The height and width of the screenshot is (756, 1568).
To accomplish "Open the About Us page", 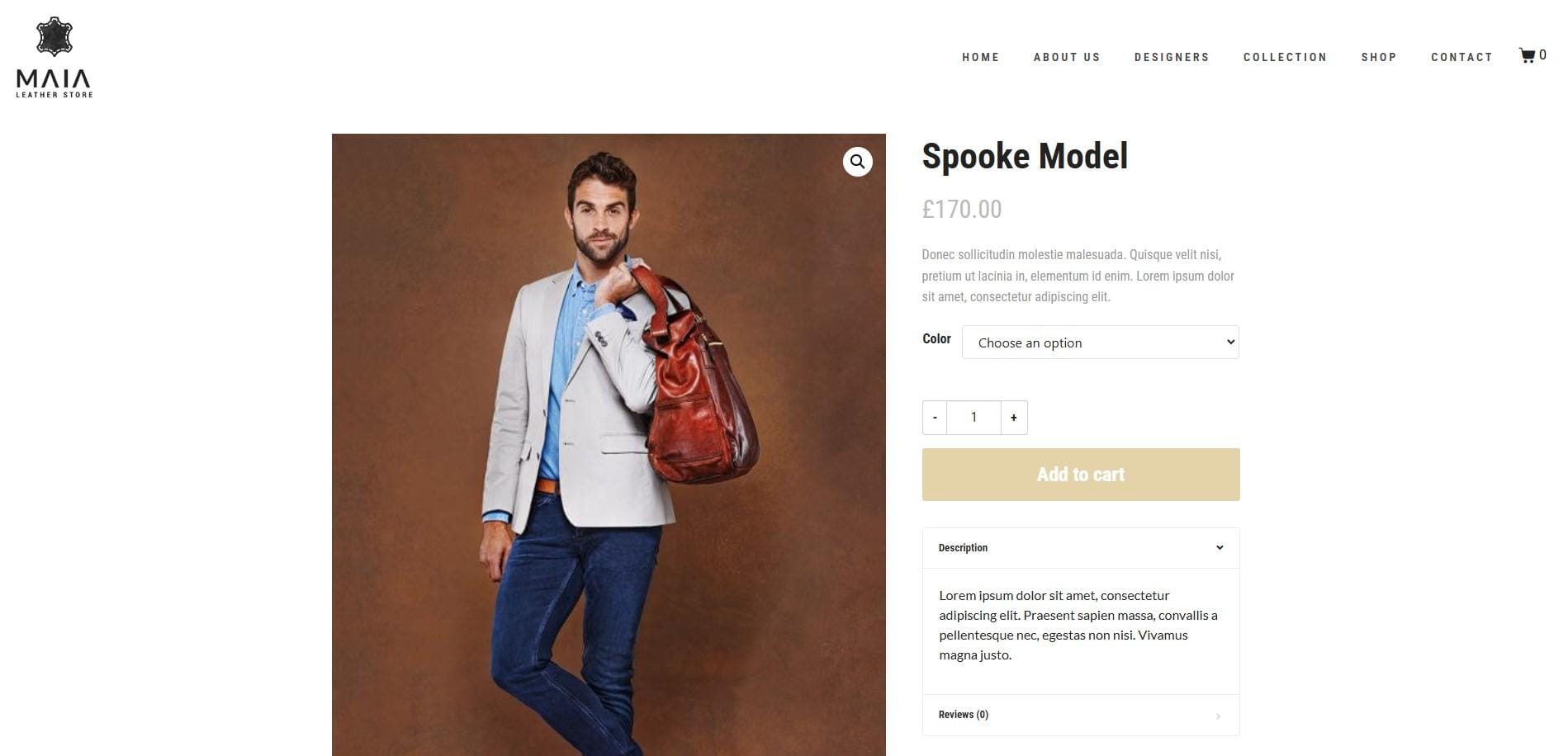I will [1067, 57].
